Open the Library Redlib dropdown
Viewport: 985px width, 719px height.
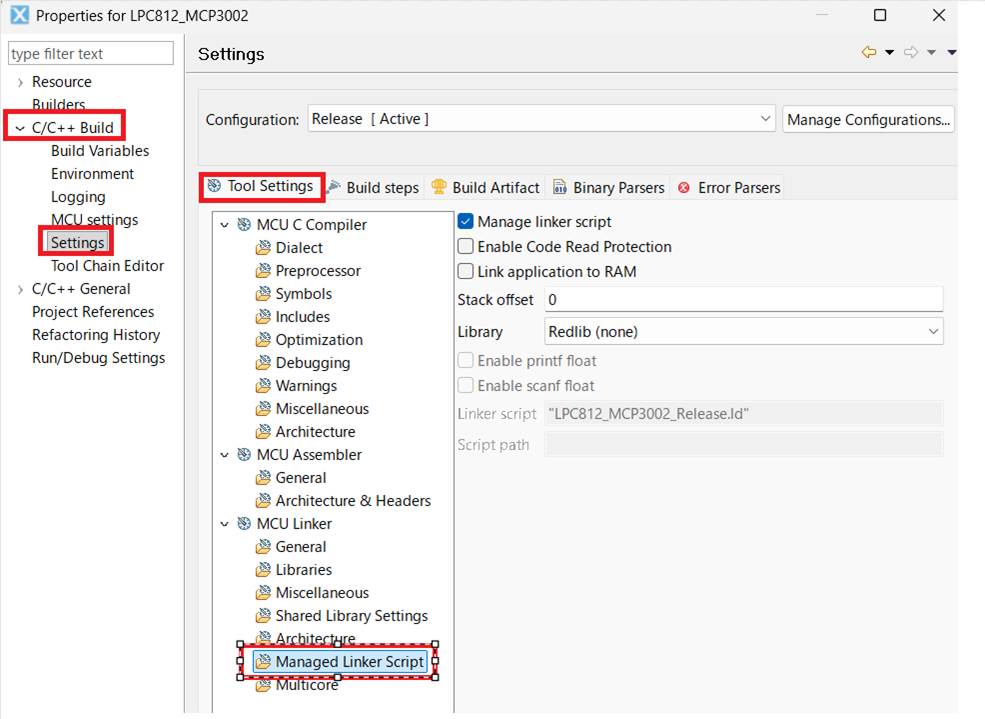pyautogui.click(x=933, y=331)
